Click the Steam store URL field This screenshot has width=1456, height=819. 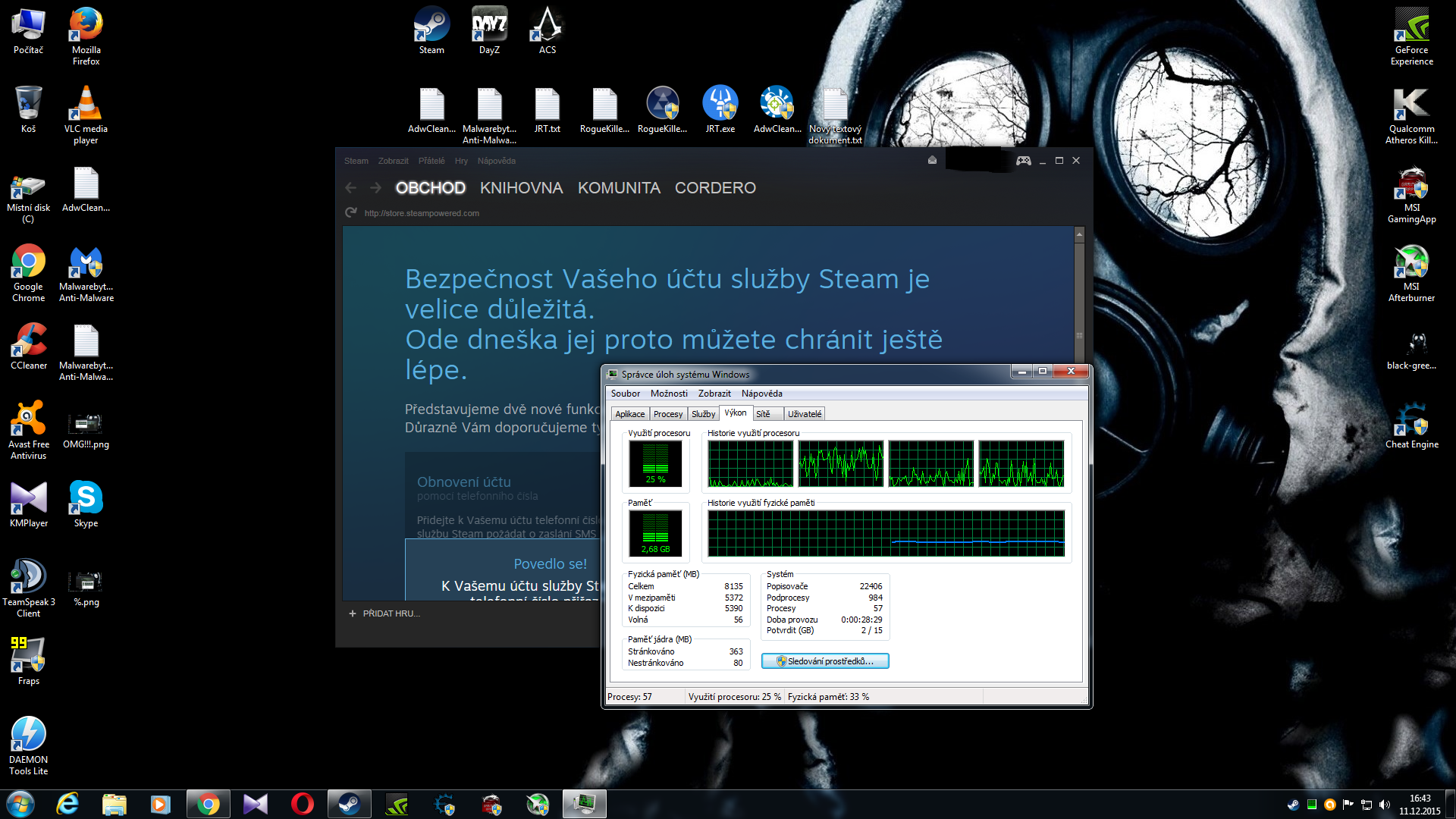(x=422, y=213)
